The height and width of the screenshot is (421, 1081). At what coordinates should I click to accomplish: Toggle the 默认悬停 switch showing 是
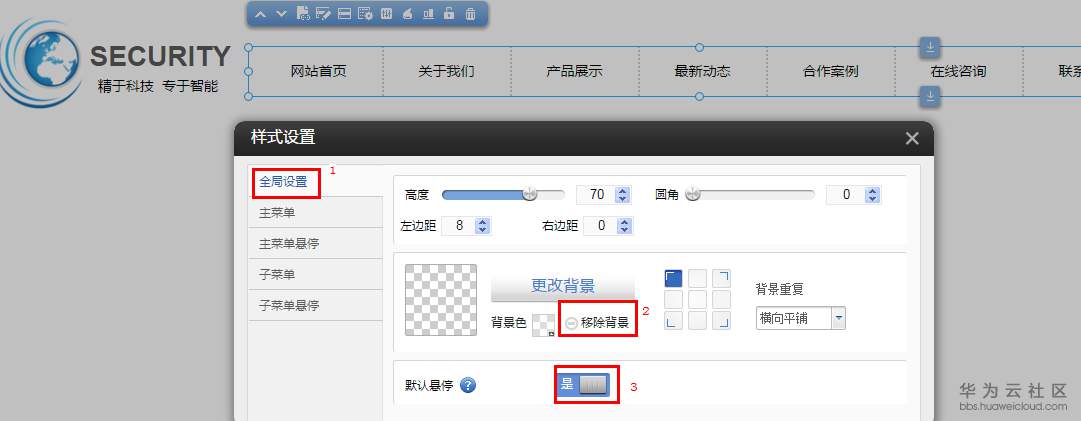(x=583, y=384)
